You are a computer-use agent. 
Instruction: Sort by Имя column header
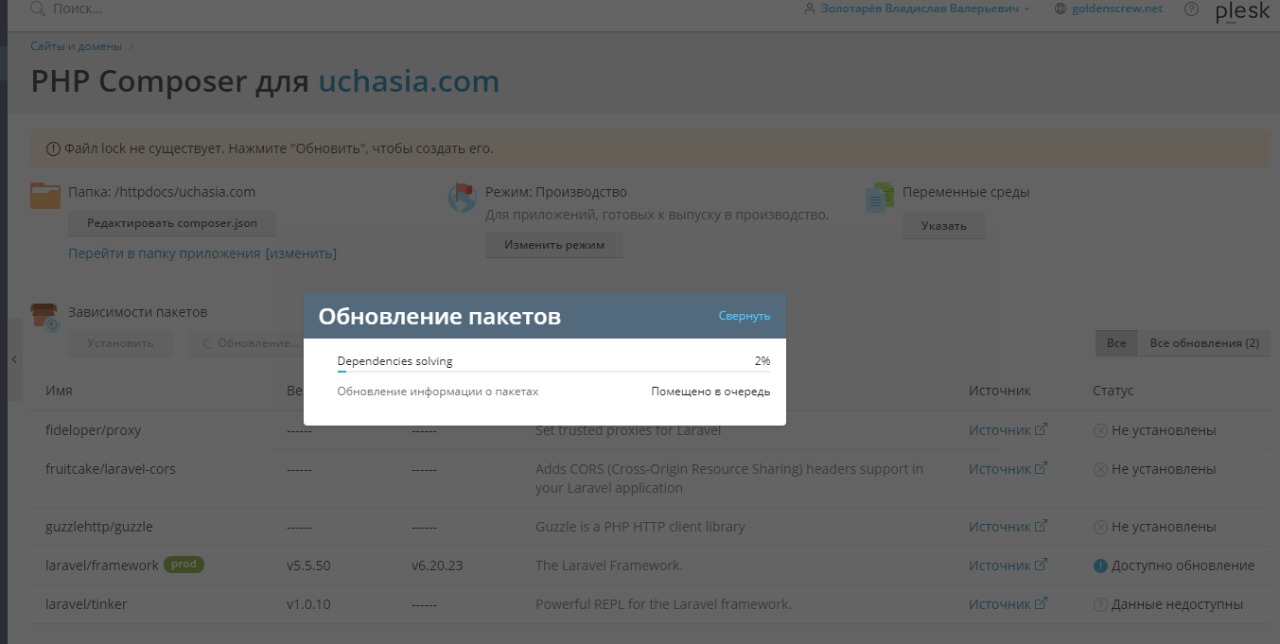[59, 391]
